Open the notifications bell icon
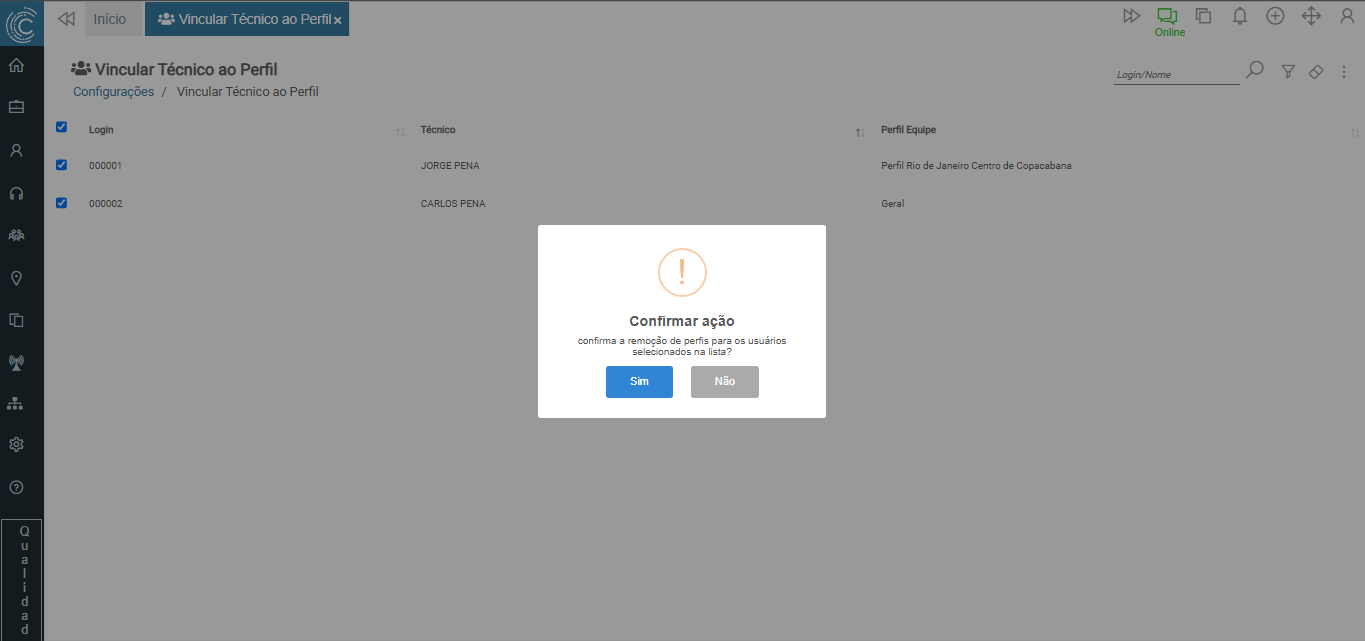Screen dimensions: 1365x641 (x=1240, y=16)
